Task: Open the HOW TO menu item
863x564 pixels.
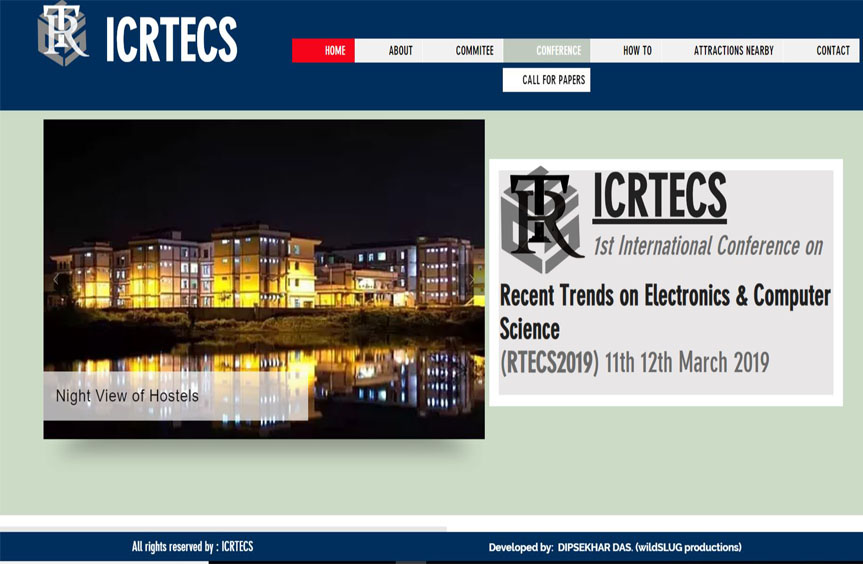Action: click(x=626, y=51)
